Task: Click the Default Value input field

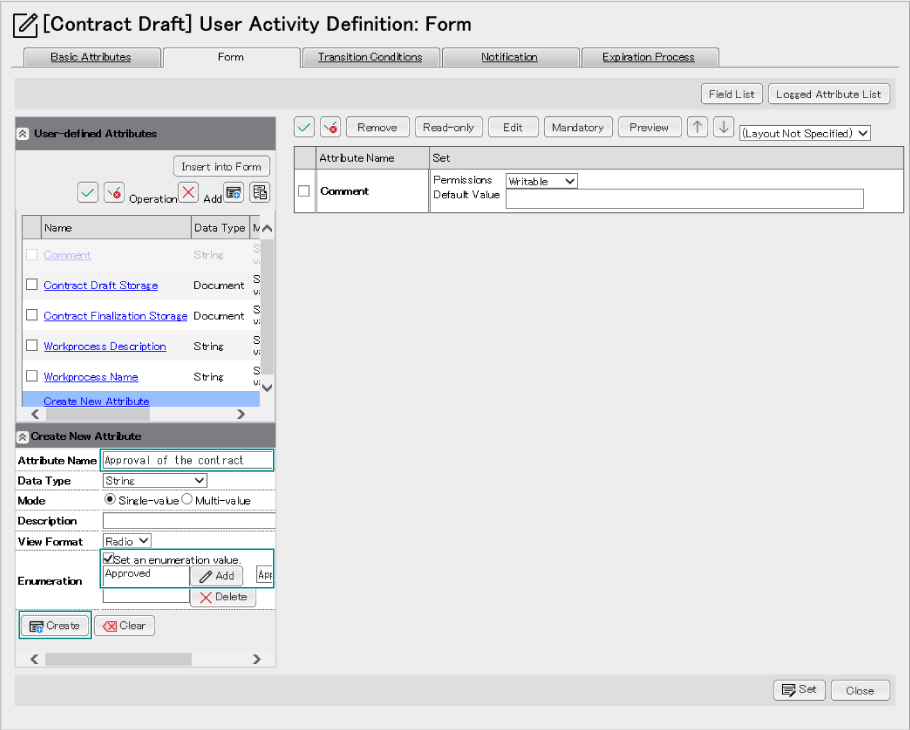Action: point(684,199)
